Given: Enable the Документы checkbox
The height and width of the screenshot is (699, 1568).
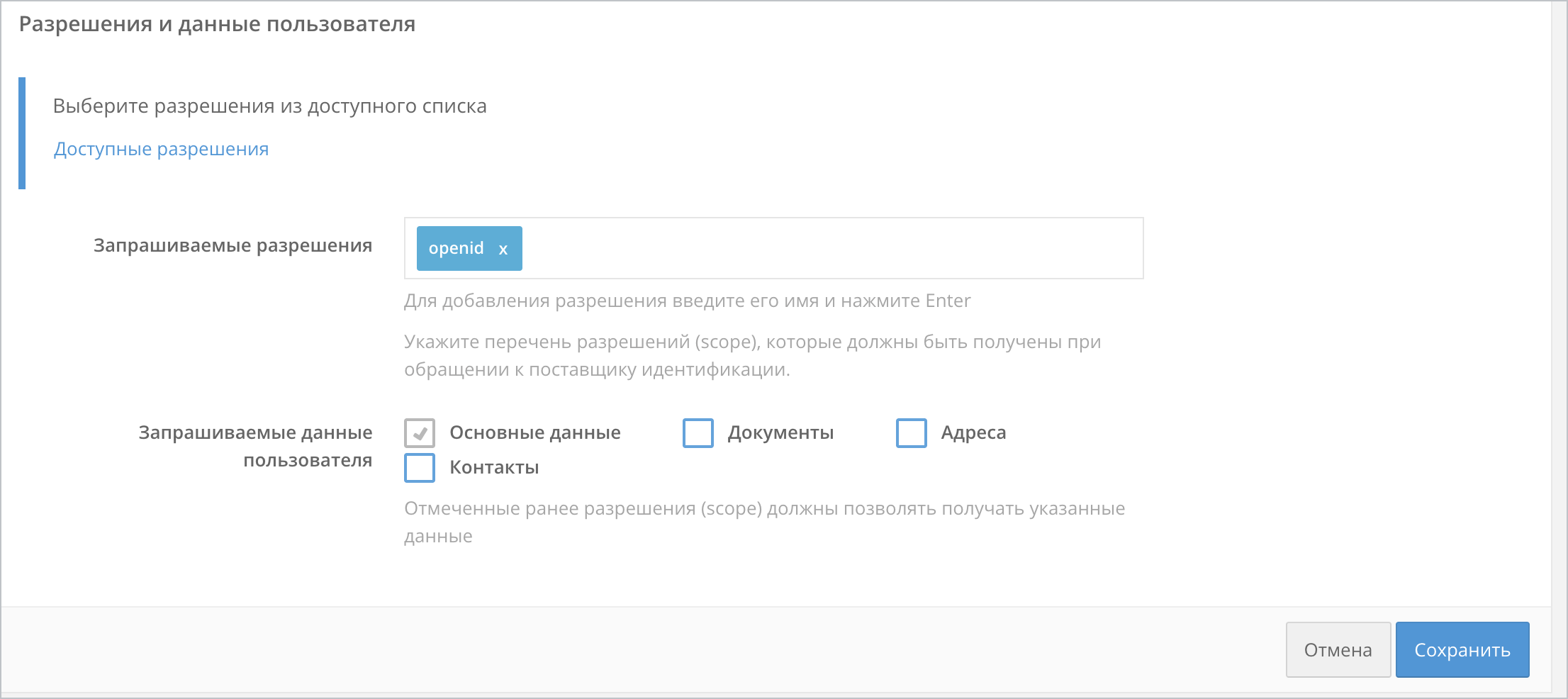Looking at the screenshot, I should tap(698, 432).
